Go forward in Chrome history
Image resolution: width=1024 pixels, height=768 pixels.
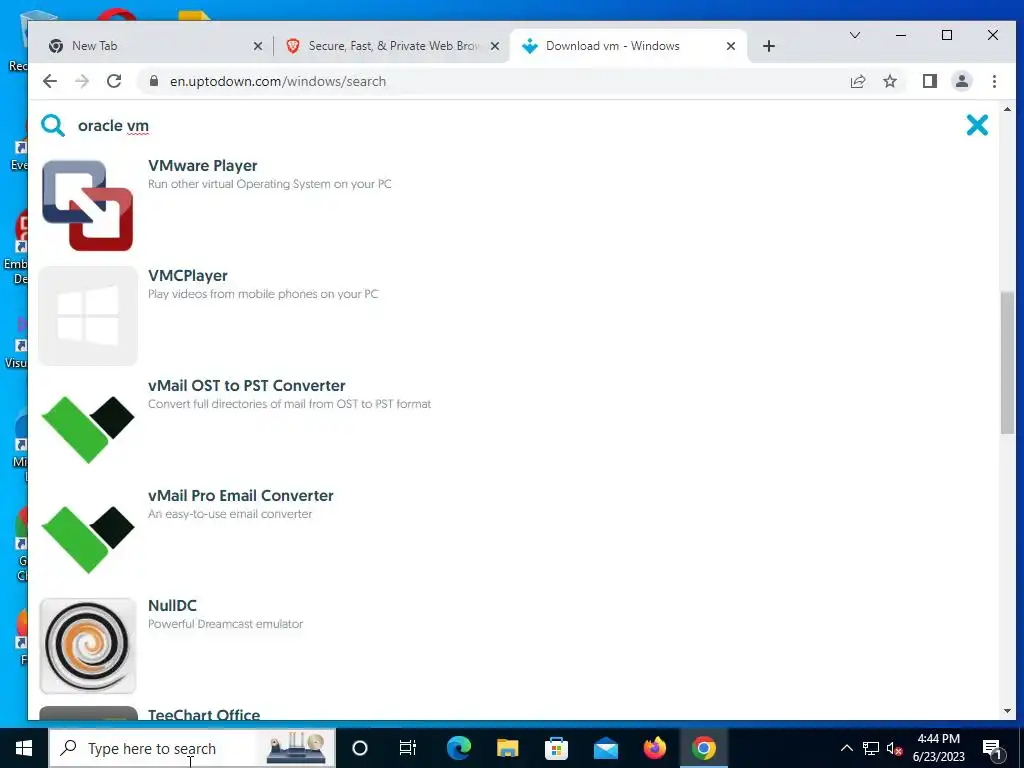[82, 81]
